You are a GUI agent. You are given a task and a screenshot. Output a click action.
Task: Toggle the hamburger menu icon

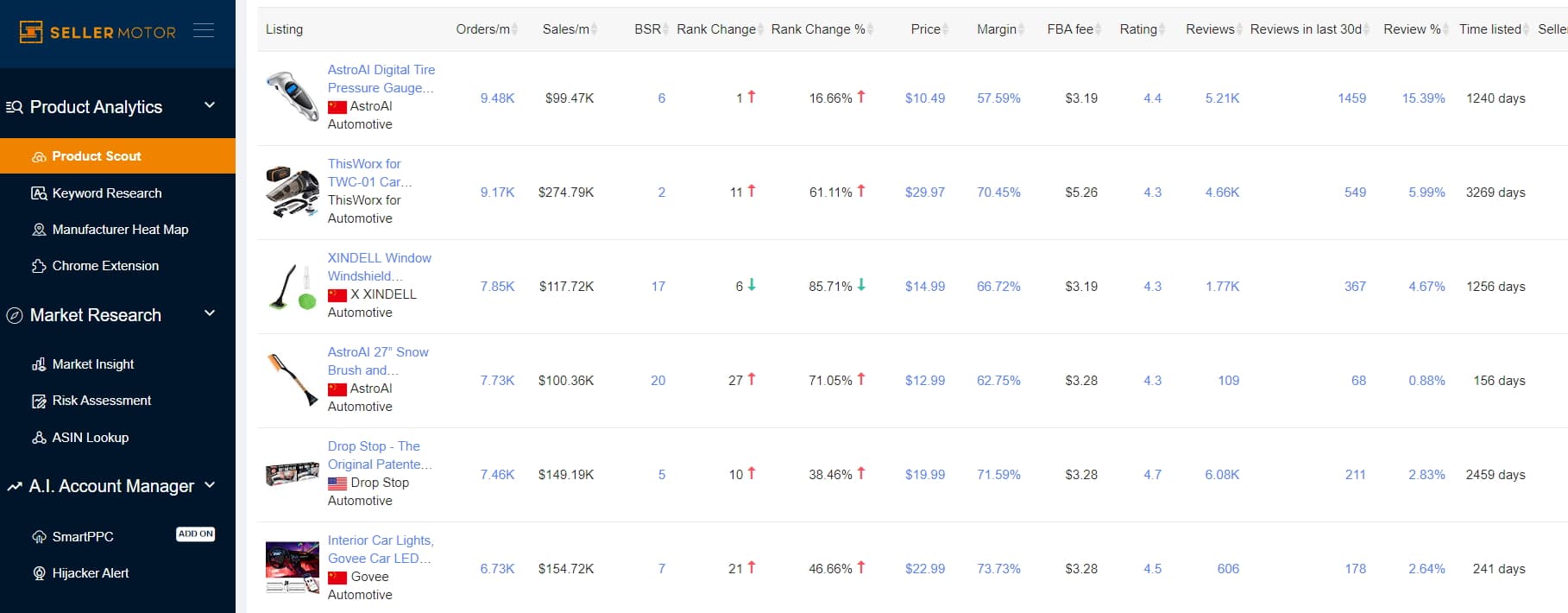pos(204,31)
